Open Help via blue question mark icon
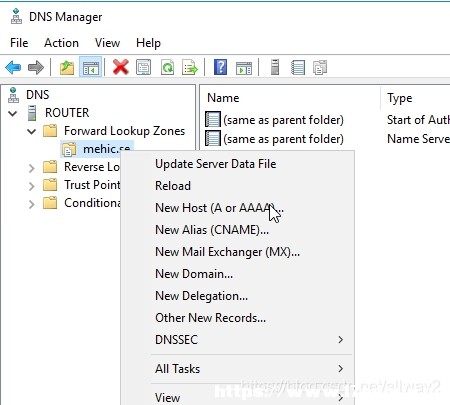 [x=220, y=67]
